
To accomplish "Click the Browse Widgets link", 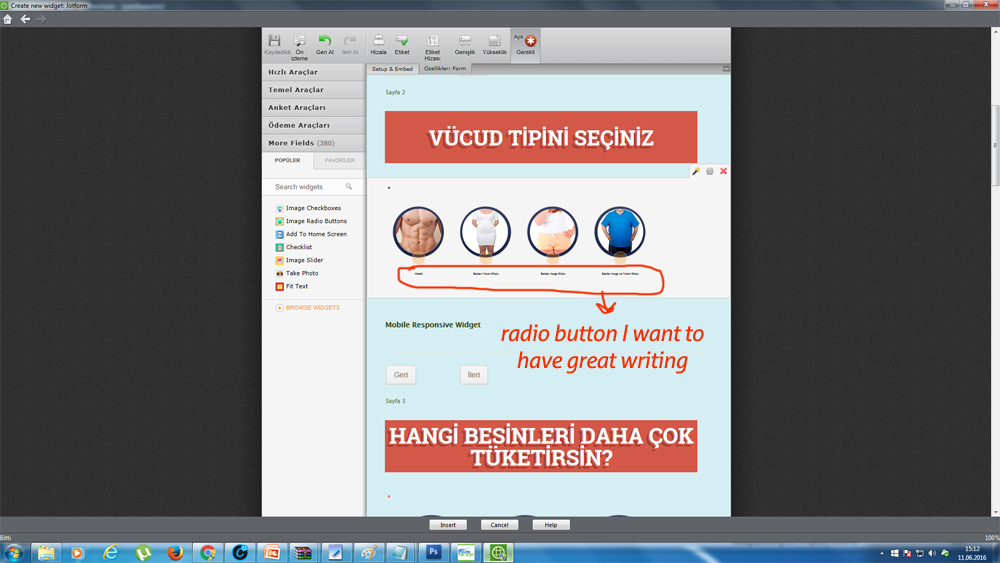I will 312,308.
